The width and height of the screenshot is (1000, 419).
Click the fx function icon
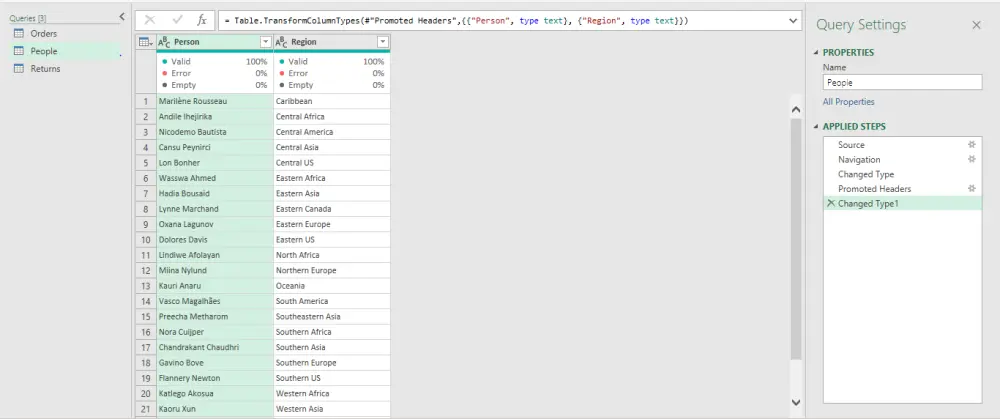[202, 20]
